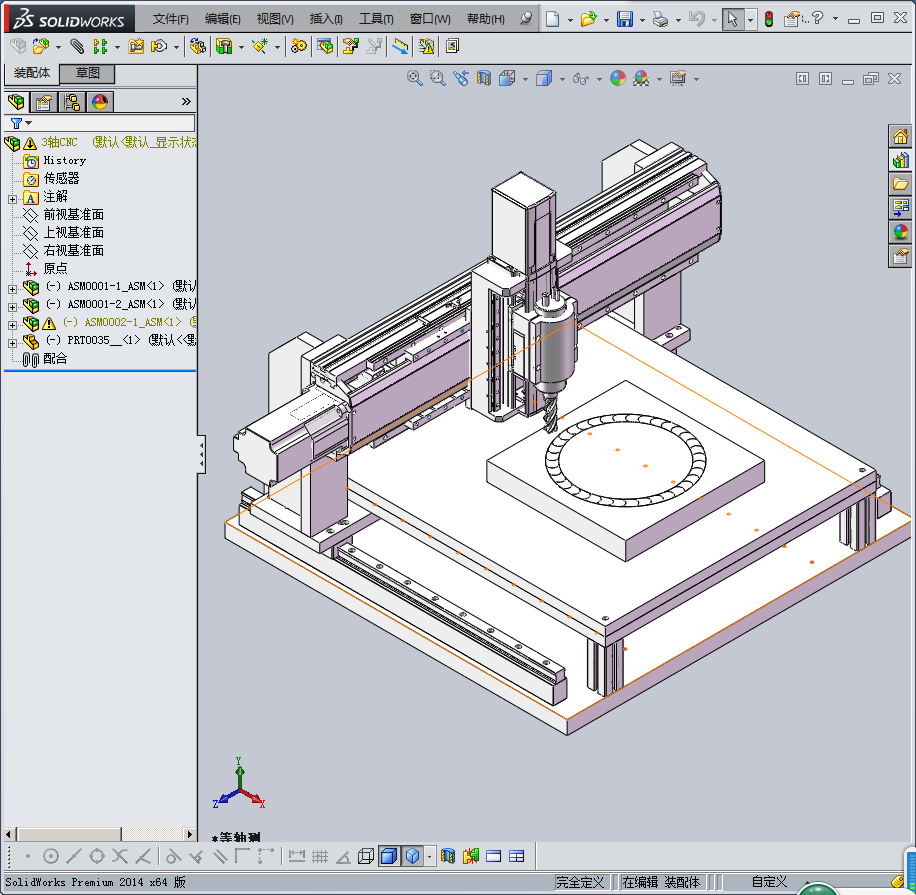Click Zoom to Fit in view toolbar
The image size is (916, 895).
pos(415,78)
